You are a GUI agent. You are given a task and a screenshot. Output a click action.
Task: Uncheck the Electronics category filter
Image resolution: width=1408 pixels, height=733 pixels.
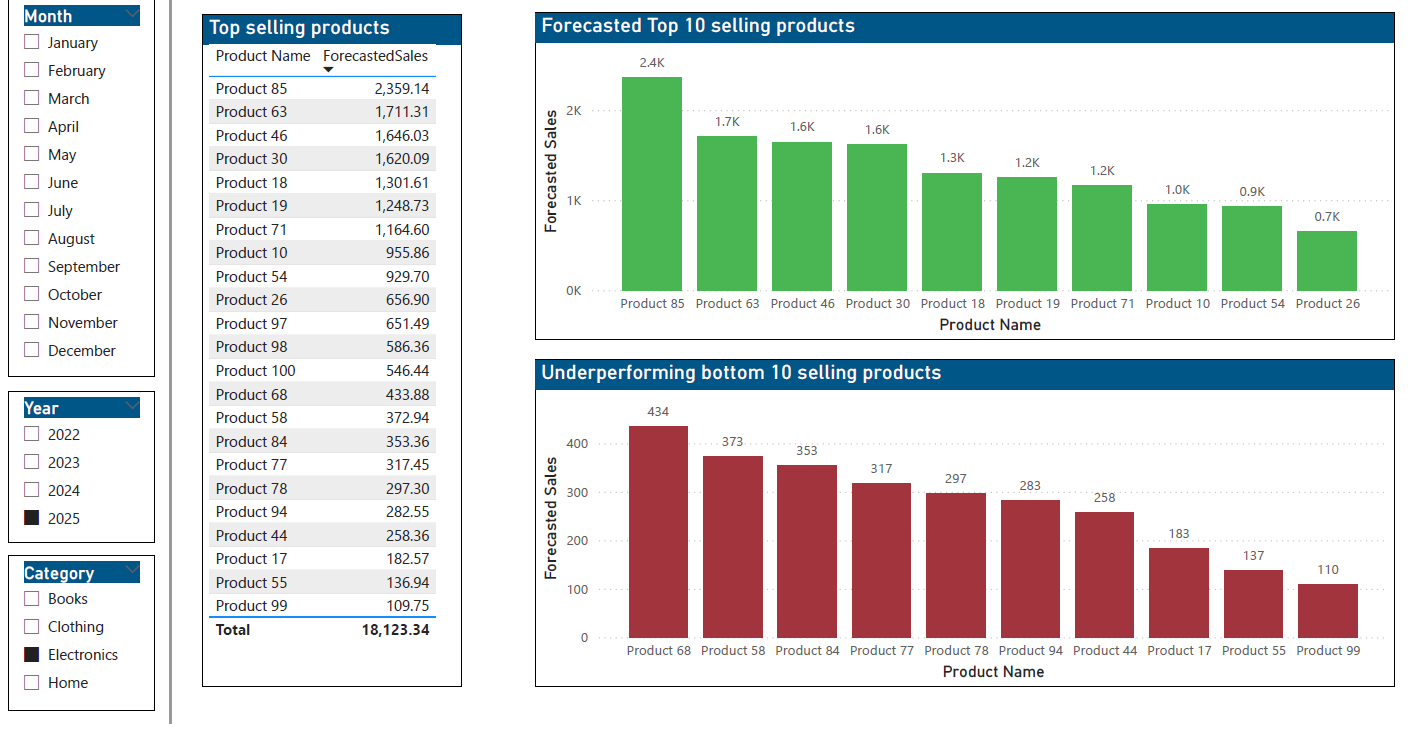click(x=32, y=654)
